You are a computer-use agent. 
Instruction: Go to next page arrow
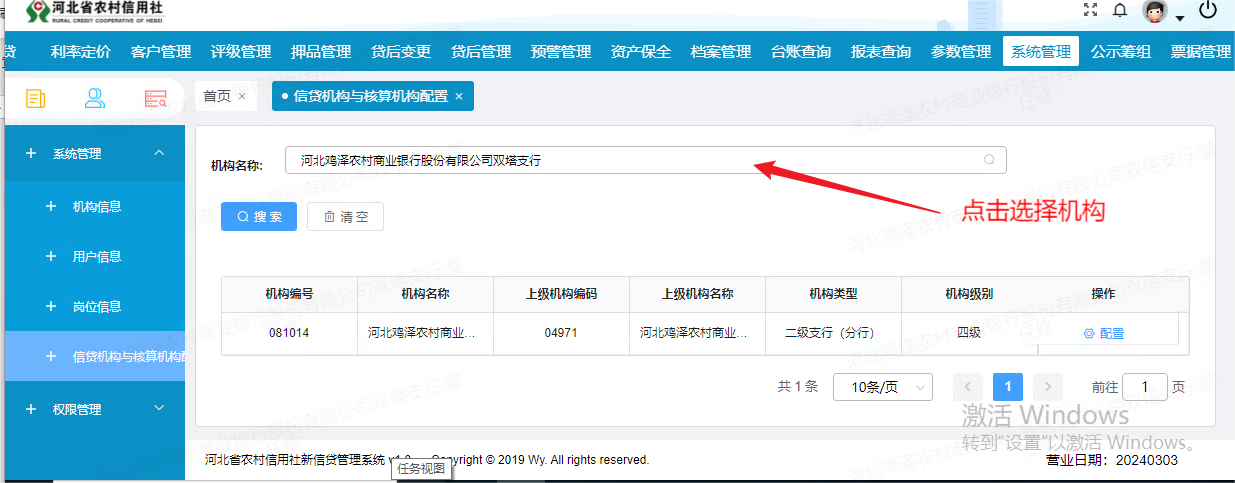click(x=1047, y=387)
